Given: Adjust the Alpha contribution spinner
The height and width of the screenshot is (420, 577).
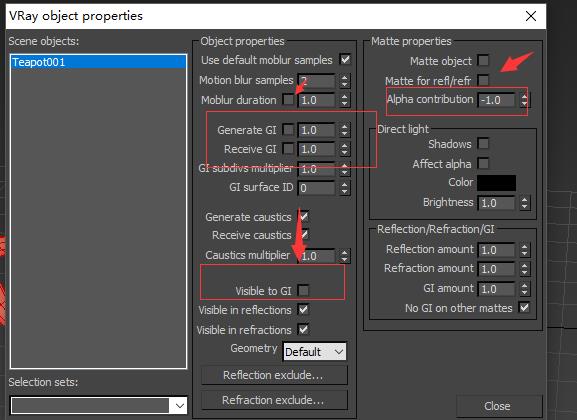Looking at the screenshot, I should (x=525, y=100).
